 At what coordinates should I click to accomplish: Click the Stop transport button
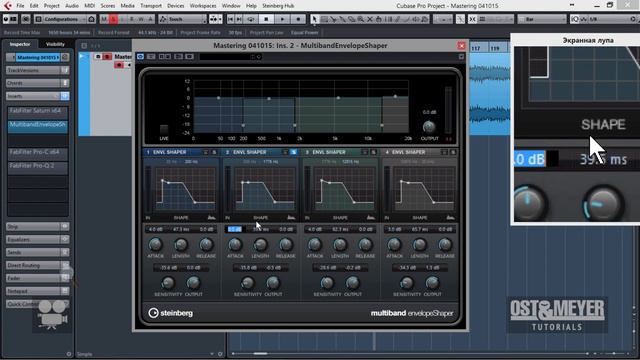tap(266, 19)
